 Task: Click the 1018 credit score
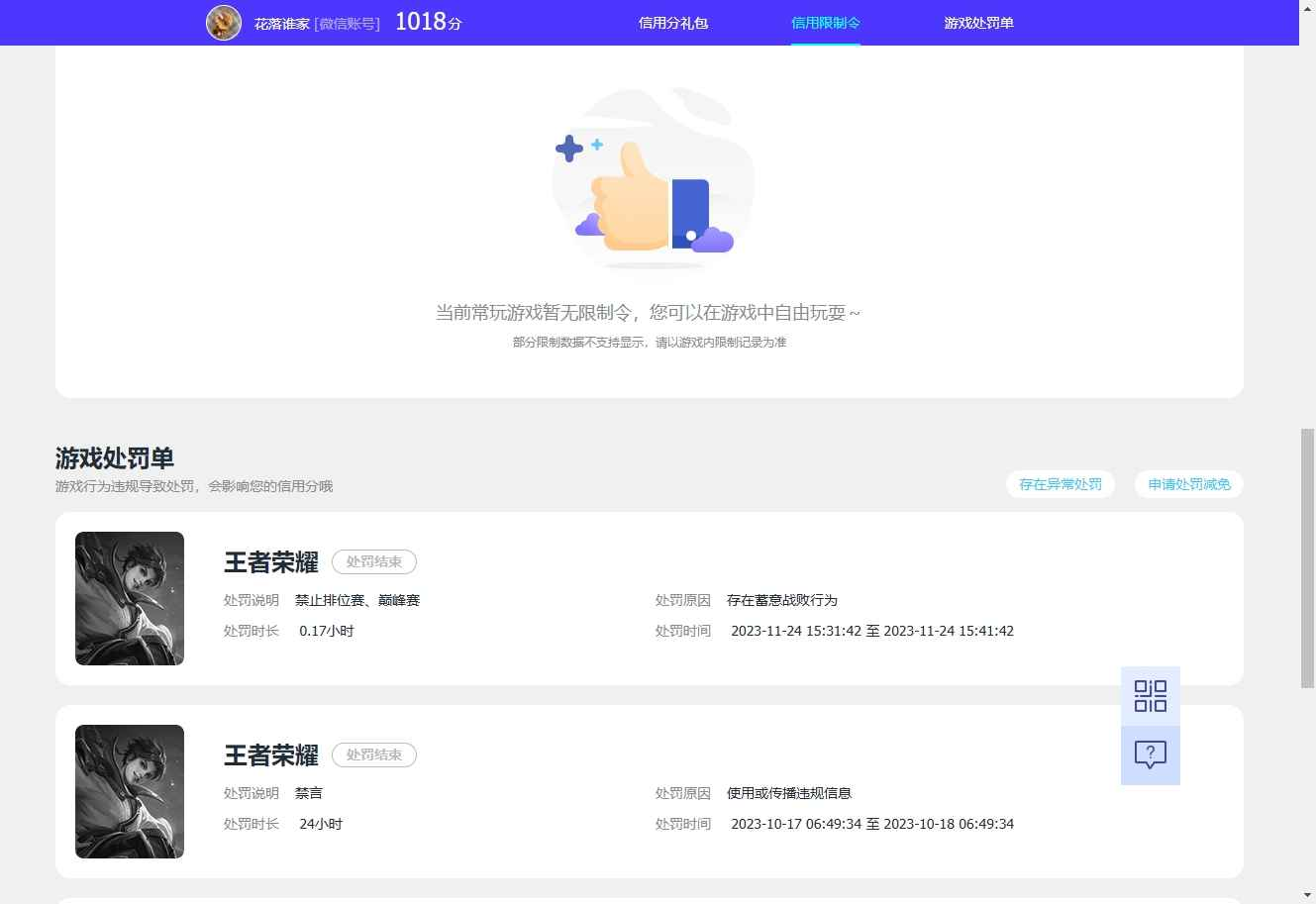click(429, 22)
